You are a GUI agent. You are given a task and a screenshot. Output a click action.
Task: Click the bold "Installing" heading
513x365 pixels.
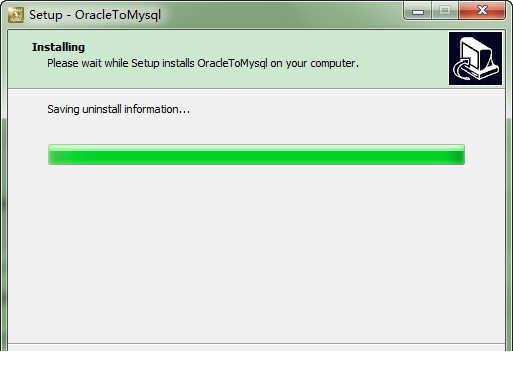[x=58, y=47]
